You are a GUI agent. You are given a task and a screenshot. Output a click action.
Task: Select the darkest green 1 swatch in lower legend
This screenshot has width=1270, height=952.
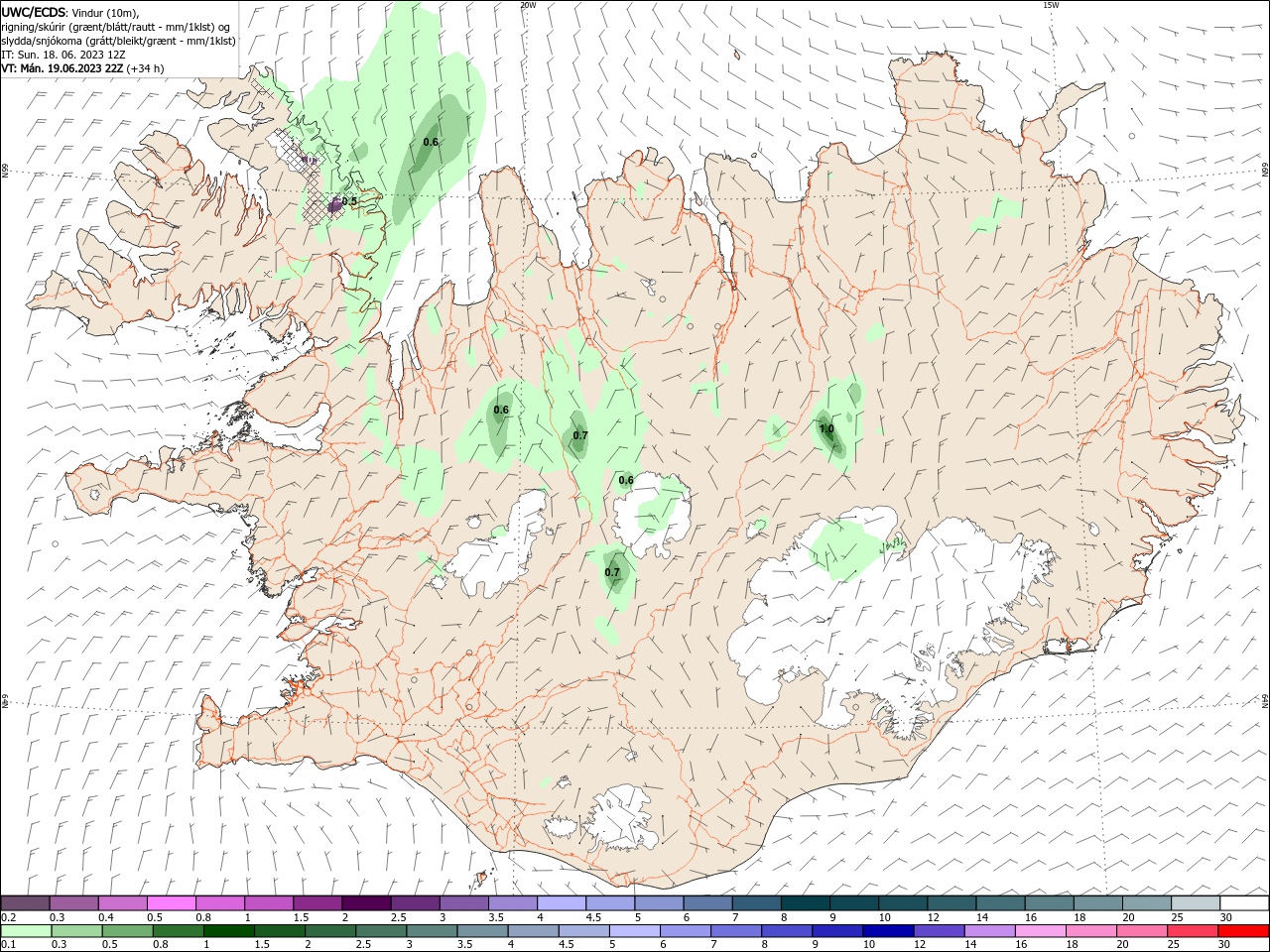228,931
